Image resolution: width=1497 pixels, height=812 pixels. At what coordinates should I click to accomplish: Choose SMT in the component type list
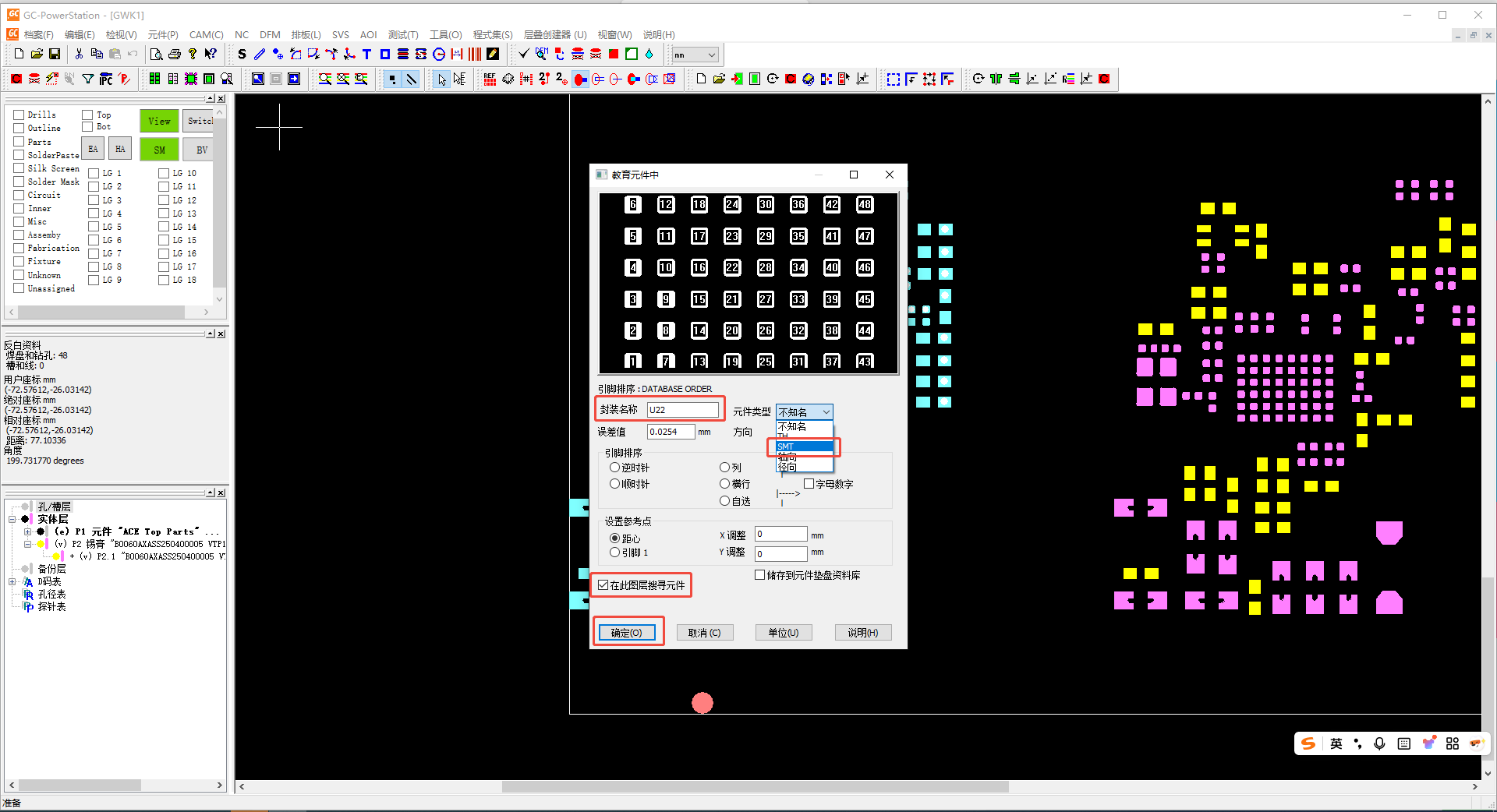click(x=803, y=447)
